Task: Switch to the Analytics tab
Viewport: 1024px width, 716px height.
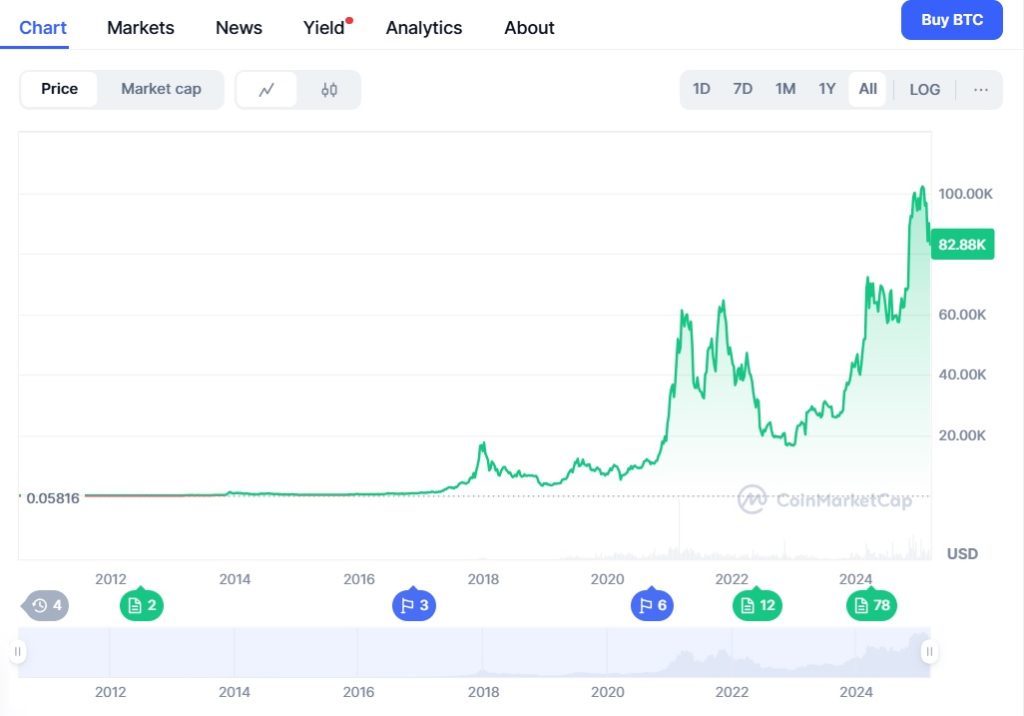Action: click(424, 27)
